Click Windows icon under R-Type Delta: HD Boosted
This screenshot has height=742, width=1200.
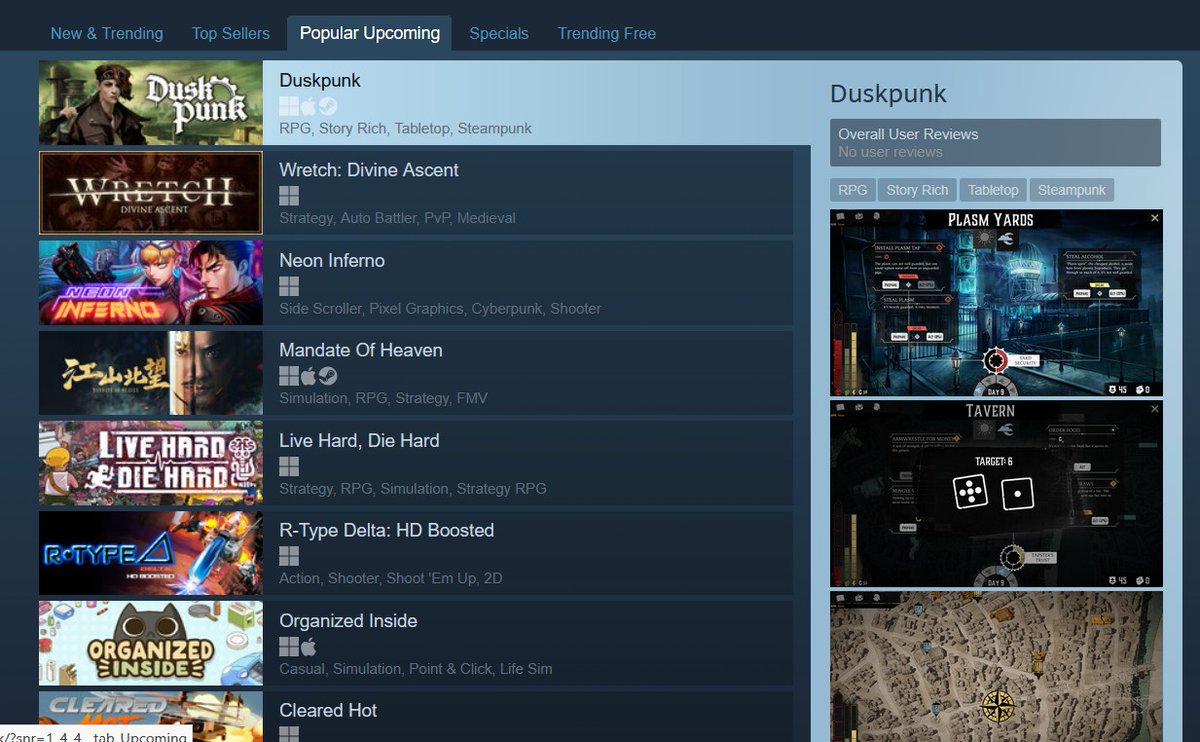[289, 557]
